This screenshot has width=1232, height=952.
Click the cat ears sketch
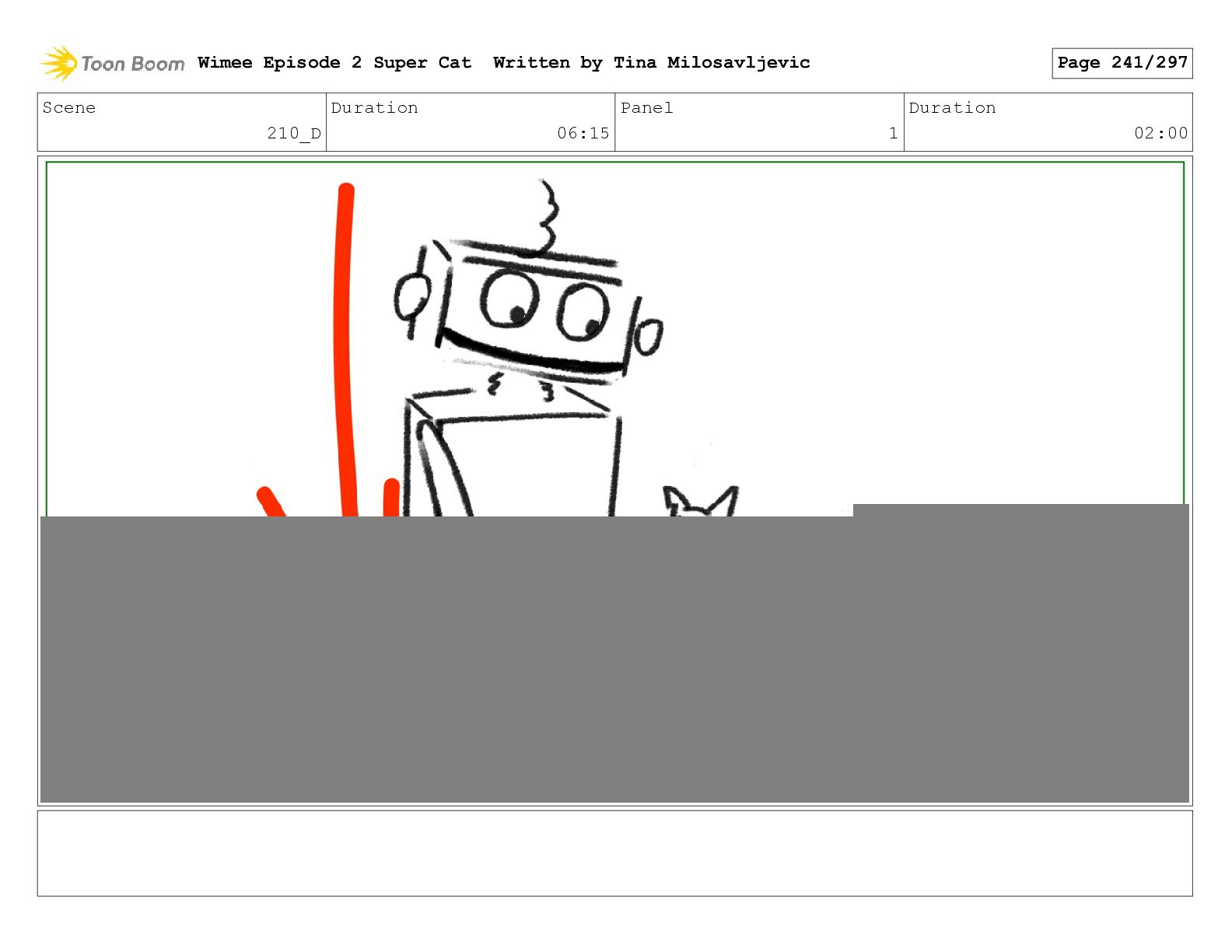pyautogui.click(x=700, y=501)
